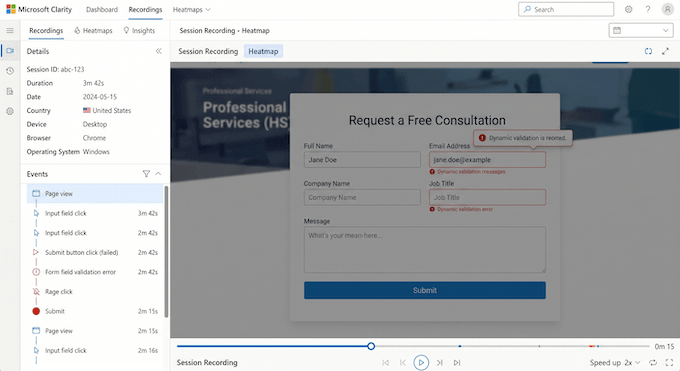Select Input field click event at 2m 16s
This screenshot has width=680, height=371.
tap(95, 350)
